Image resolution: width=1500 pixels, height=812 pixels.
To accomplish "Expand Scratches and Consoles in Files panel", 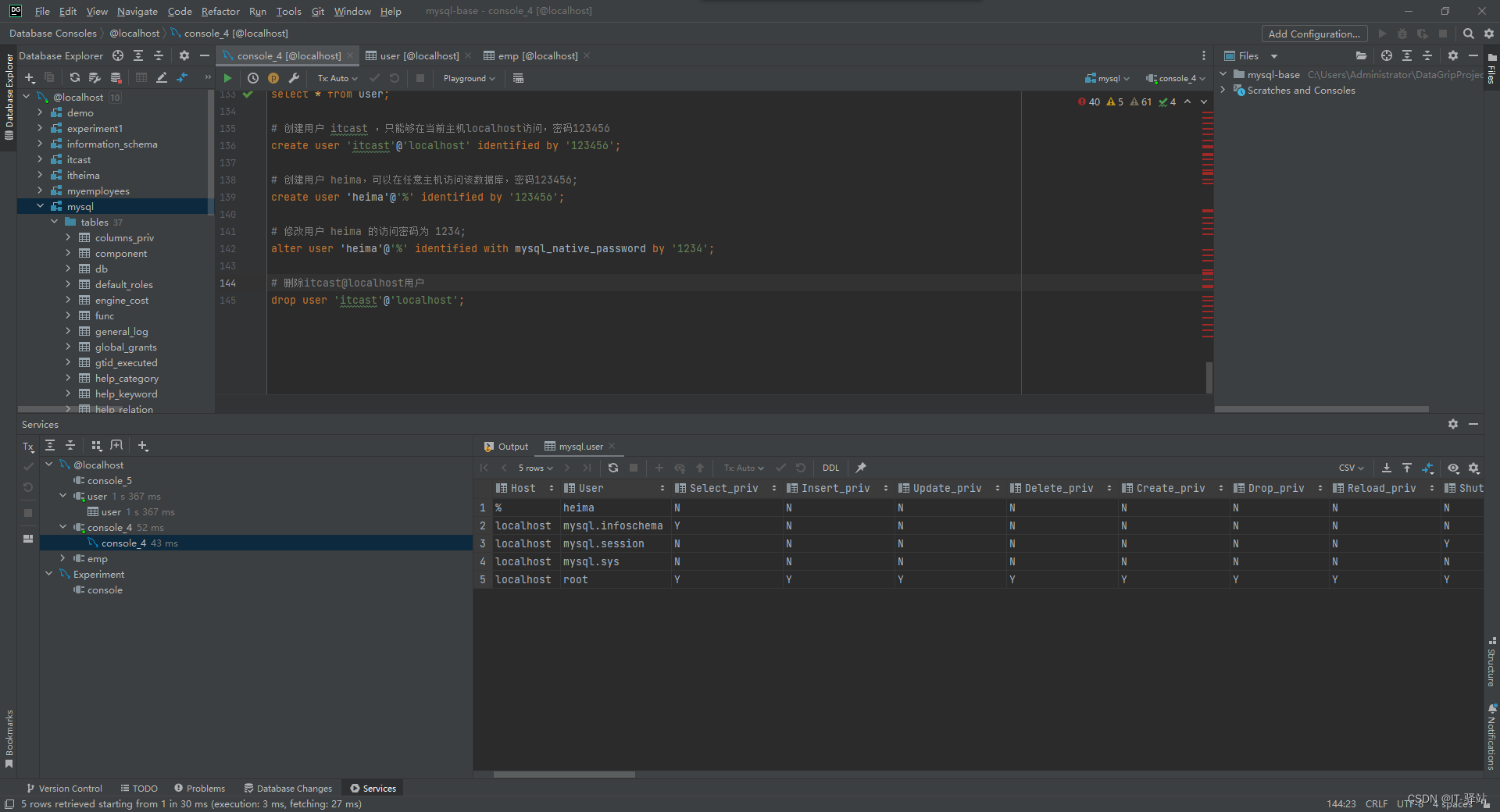I will pyautogui.click(x=1223, y=90).
